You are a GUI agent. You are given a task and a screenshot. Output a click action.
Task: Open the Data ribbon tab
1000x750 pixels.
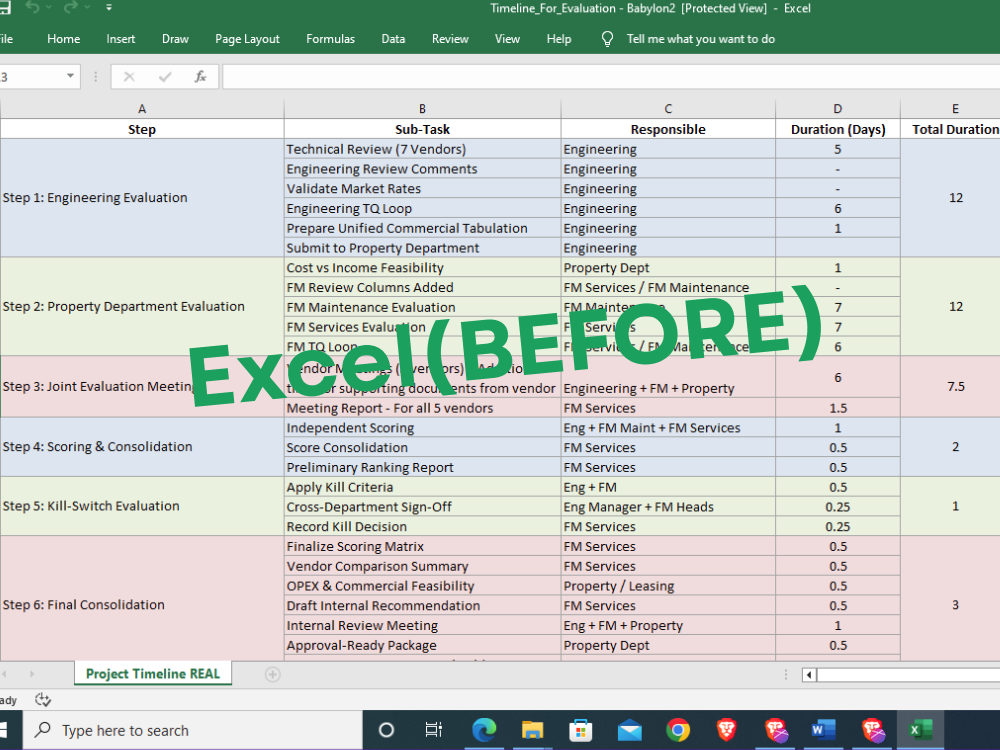click(x=393, y=39)
